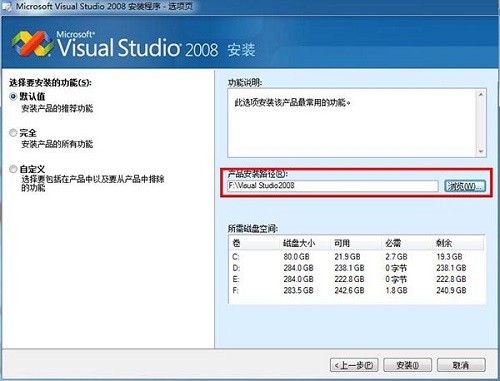This screenshot has height=381, width=500.
Task: Select the F: volume row
Action: tap(356, 290)
